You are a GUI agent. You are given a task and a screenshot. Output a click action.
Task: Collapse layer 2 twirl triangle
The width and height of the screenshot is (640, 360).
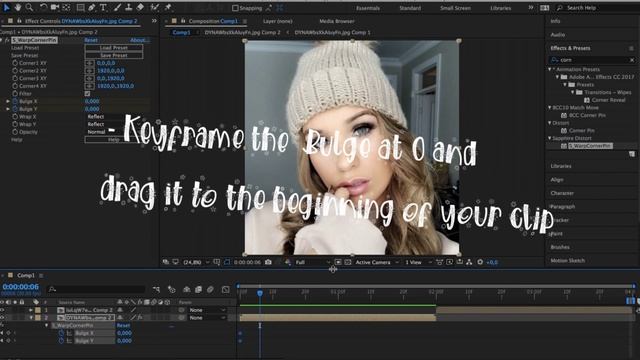tap(31, 318)
